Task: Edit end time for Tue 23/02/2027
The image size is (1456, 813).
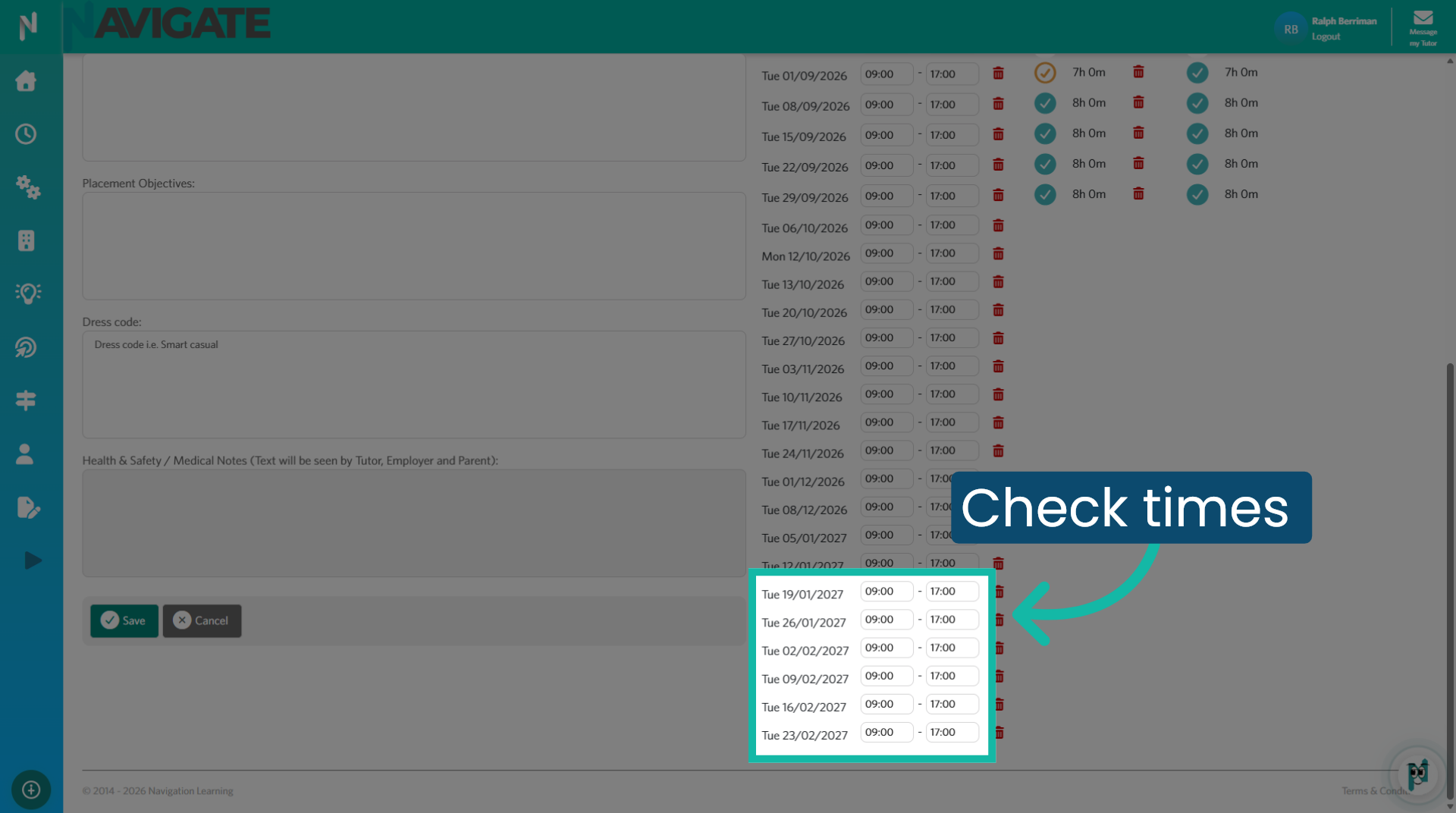Action: click(x=952, y=733)
